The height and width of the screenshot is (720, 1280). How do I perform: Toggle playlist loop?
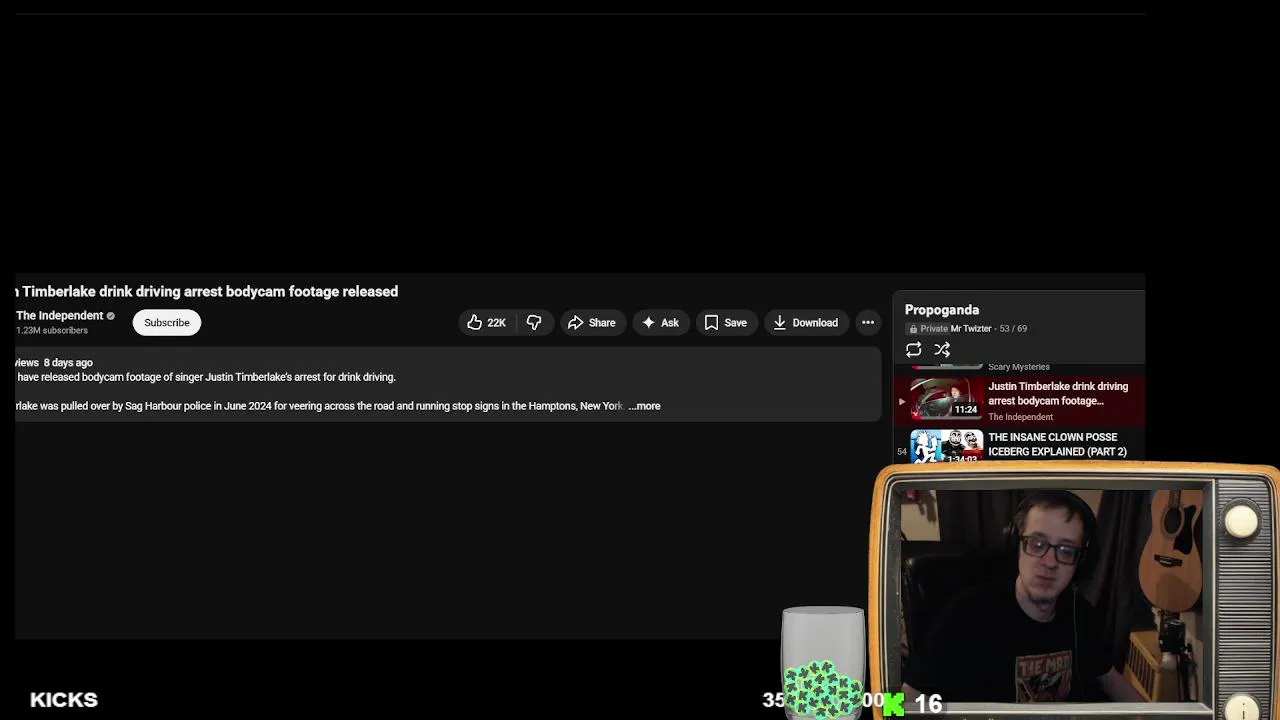[913, 349]
